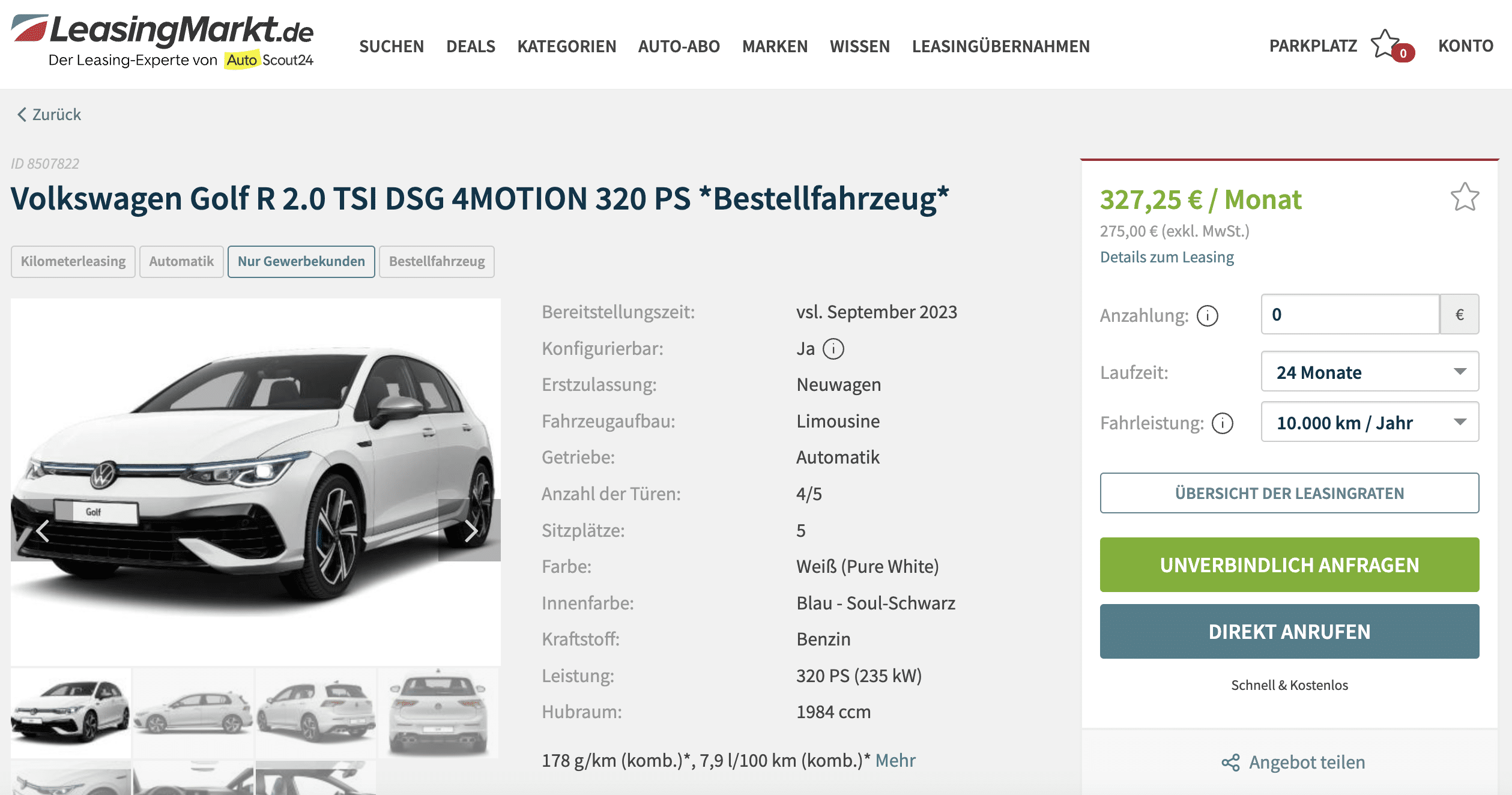Screen dimensions: 1512x795
Task: Click the back chevron beside Zurück
Action: pyautogui.click(x=22, y=114)
